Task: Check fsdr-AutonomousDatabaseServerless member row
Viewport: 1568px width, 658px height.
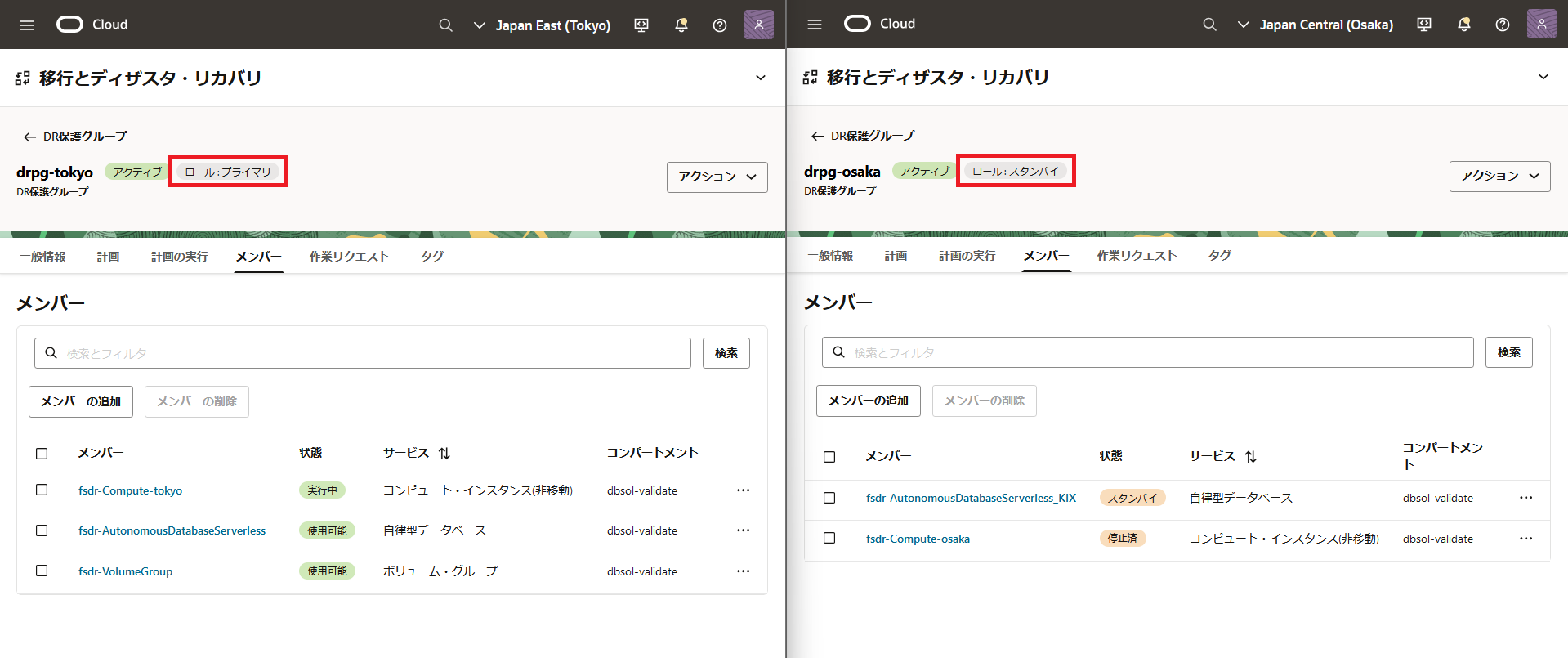Action: (x=42, y=530)
